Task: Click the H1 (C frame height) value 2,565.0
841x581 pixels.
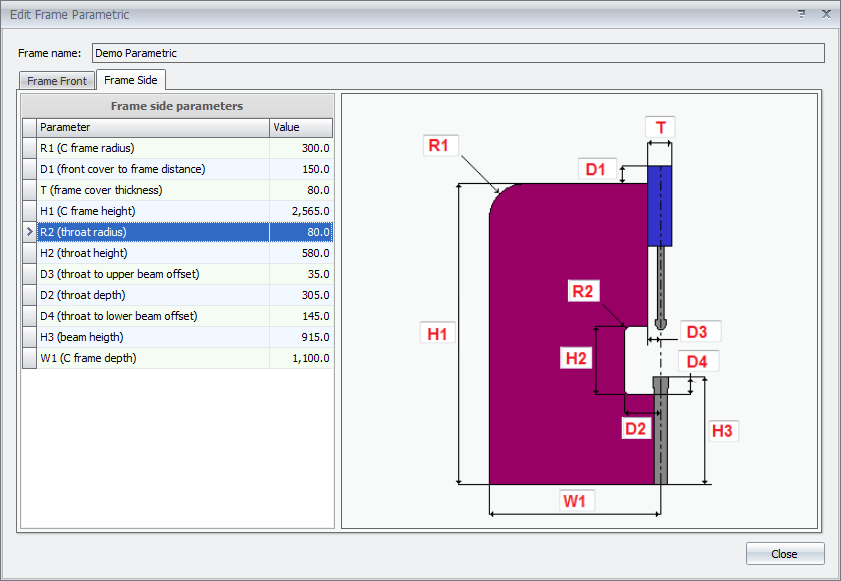Action: pyautogui.click(x=301, y=211)
